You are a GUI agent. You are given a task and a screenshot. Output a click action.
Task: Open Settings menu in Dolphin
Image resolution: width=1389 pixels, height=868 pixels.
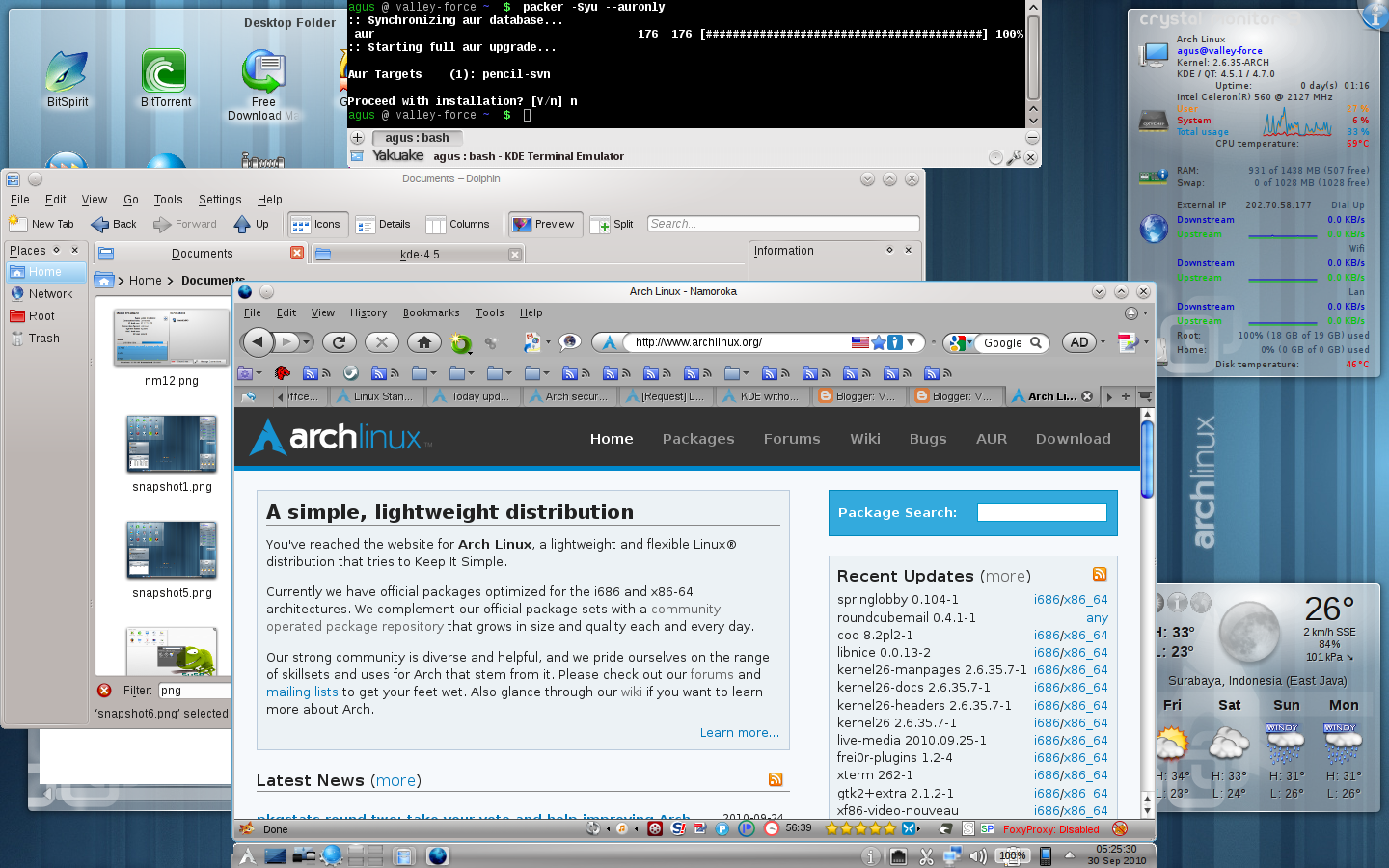[220, 200]
